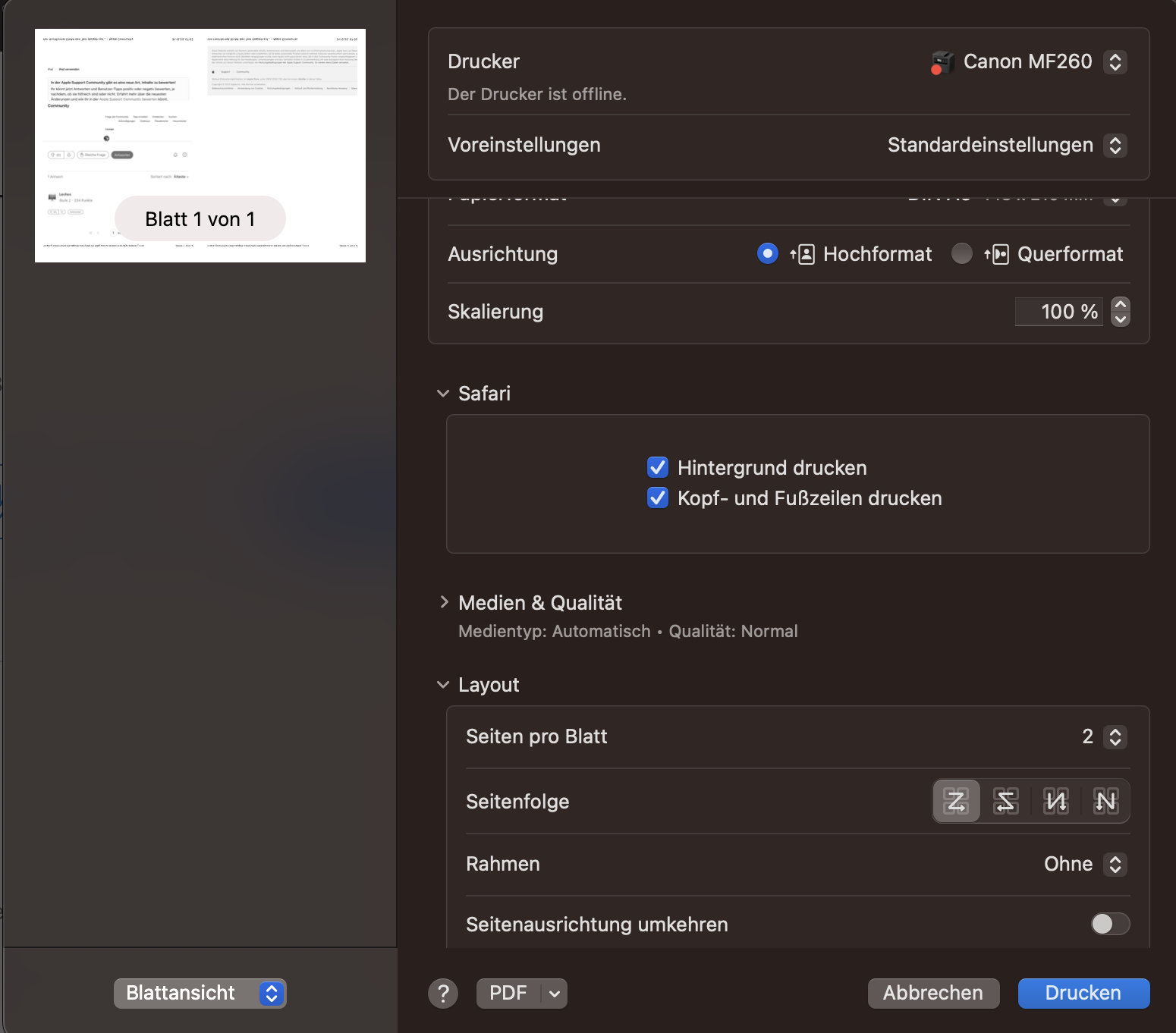Pick the third page order icon (reversed N)
Screen dimensions: 1176x1033
coord(1056,801)
